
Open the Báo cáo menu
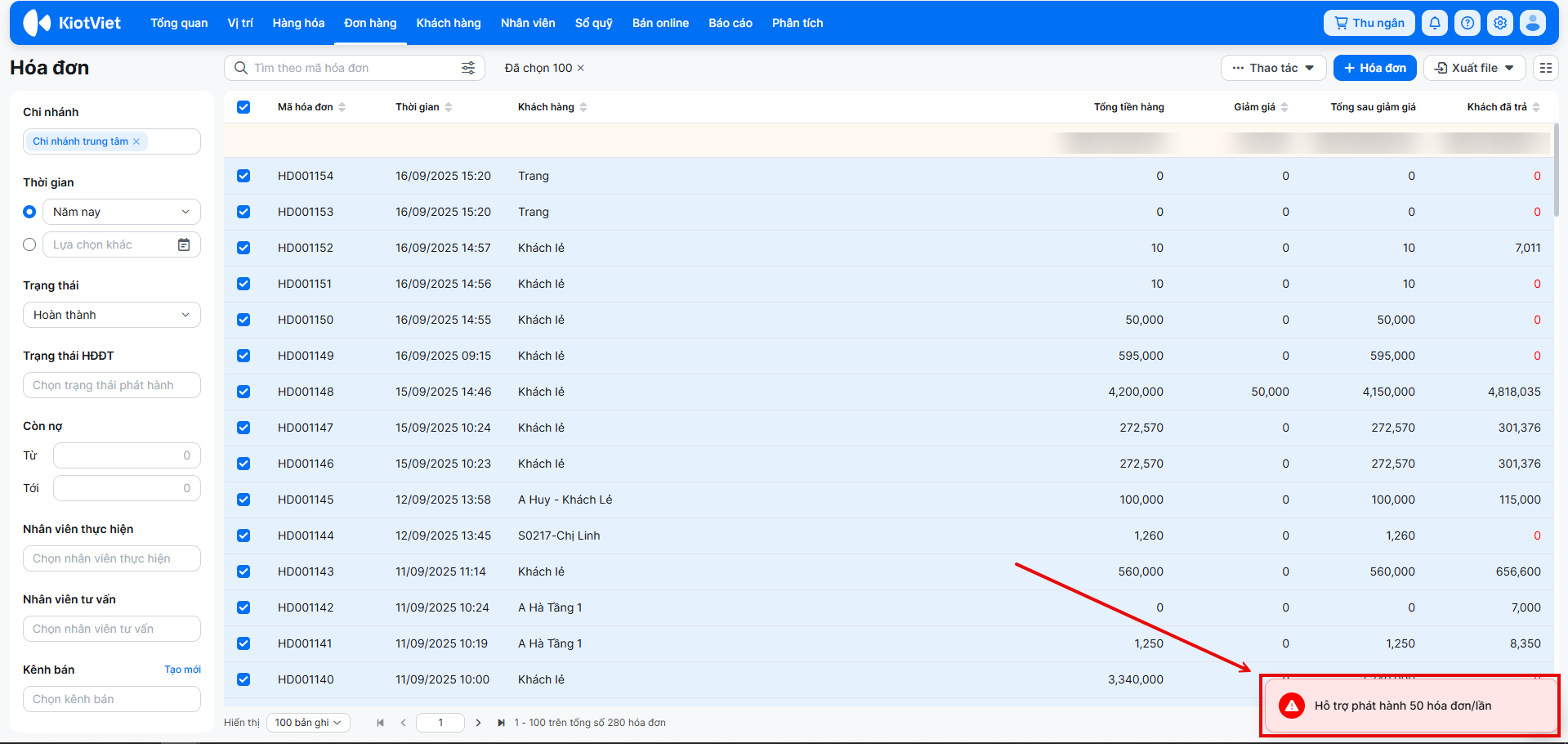(730, 23)
